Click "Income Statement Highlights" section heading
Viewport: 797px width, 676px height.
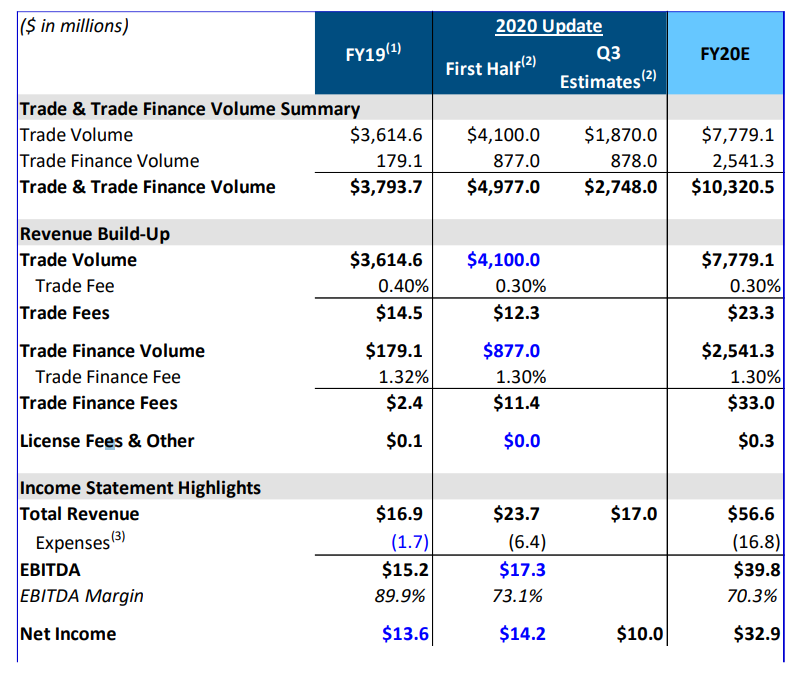click(x=140, y=488)
